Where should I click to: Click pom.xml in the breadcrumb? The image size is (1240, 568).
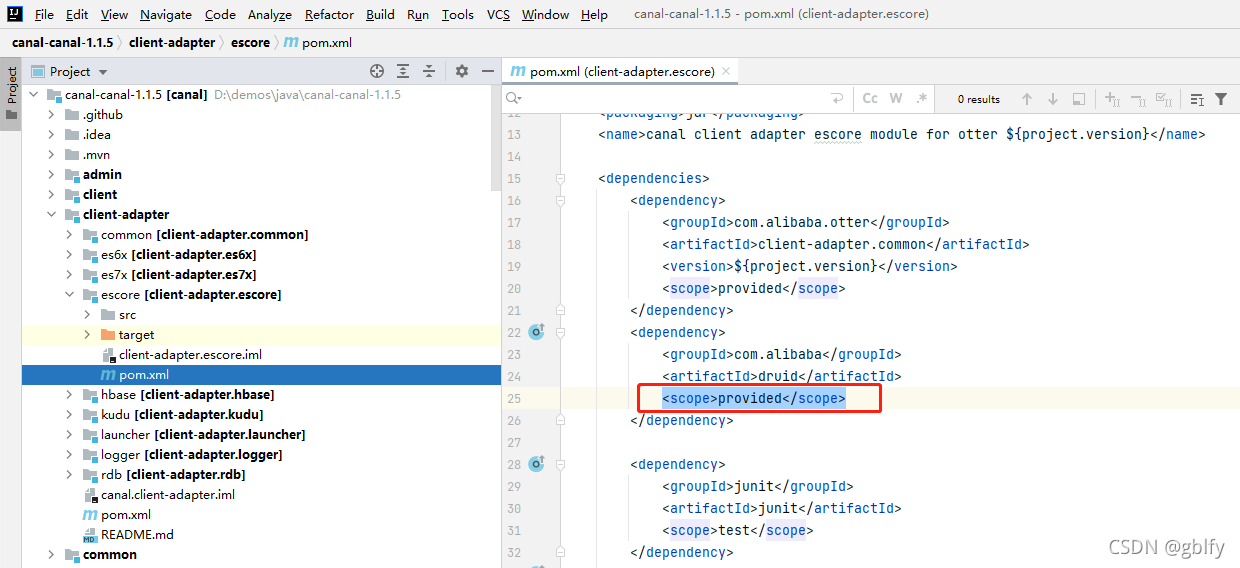(318, 42)
